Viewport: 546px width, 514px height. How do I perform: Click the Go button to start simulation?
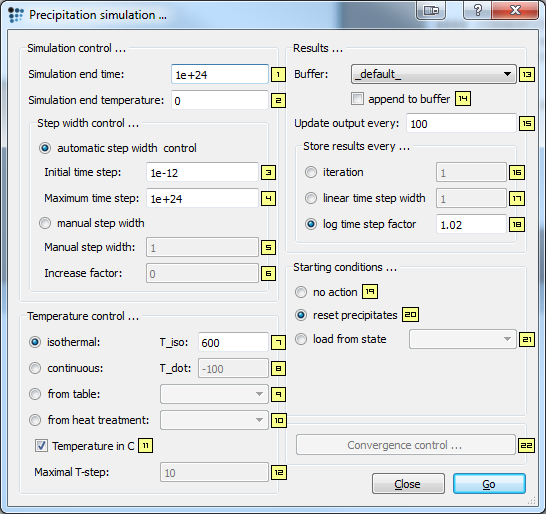[x=489, y=484]
